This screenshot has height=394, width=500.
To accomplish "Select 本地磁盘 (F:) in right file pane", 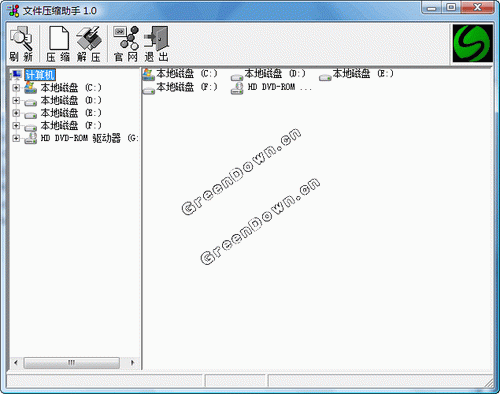I will tap(180, 88).
